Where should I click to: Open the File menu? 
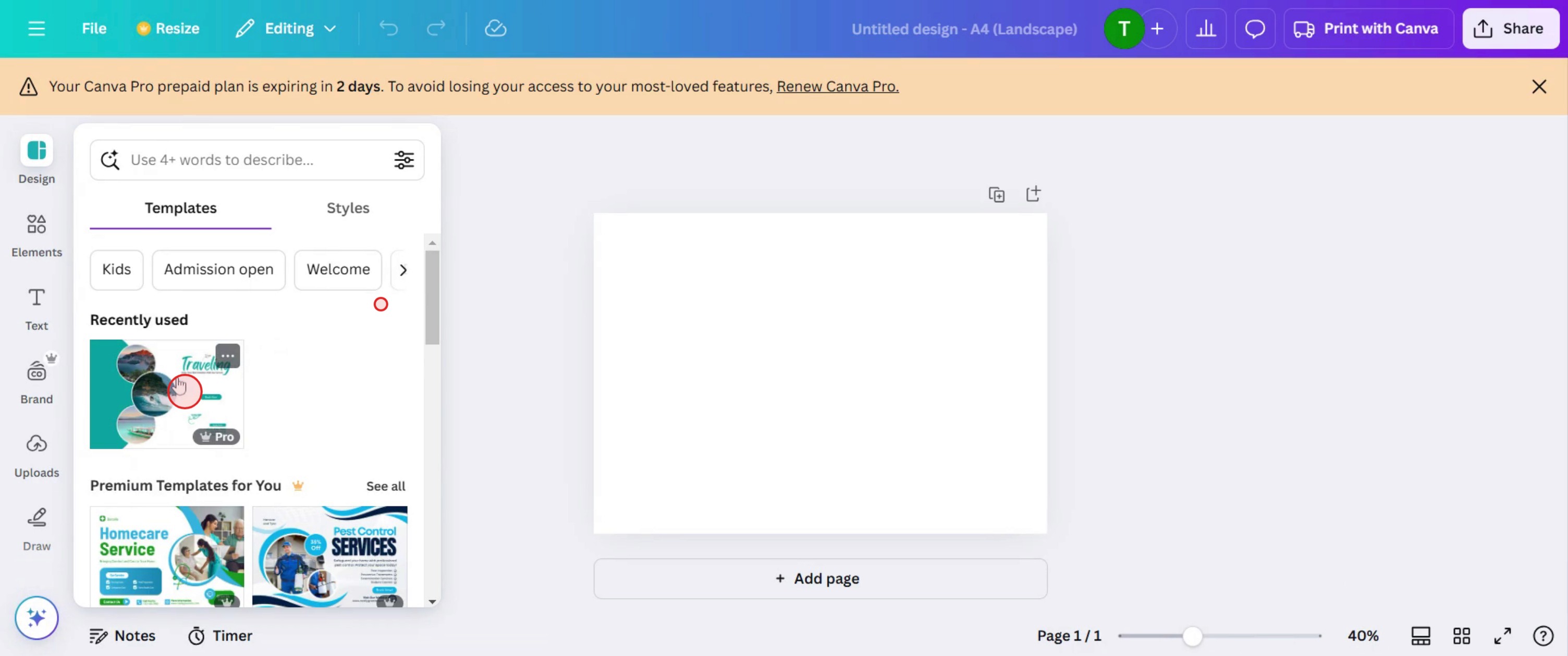[x=94, y=29]
